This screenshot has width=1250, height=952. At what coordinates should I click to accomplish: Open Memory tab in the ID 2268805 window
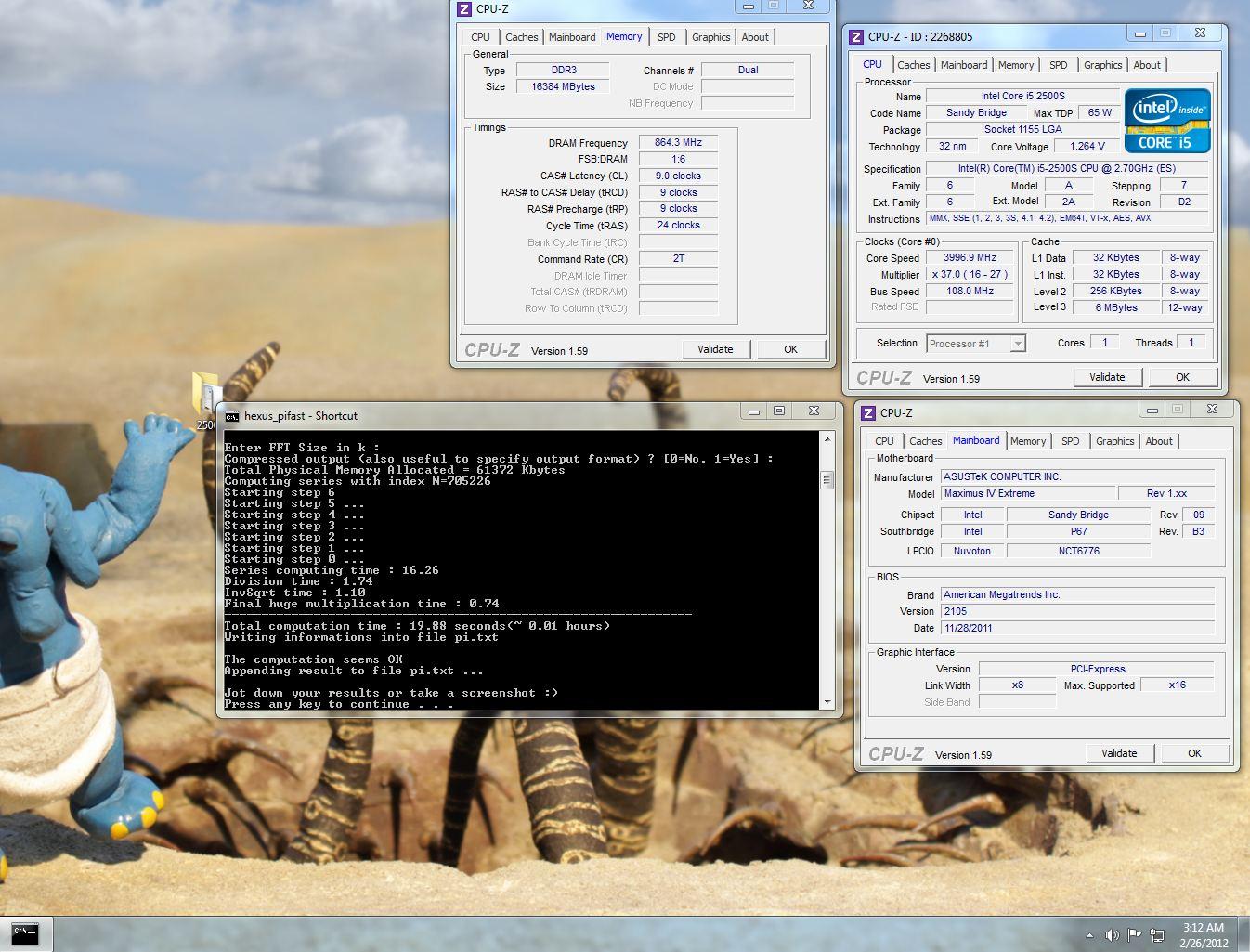click(x=1015, y=65)
